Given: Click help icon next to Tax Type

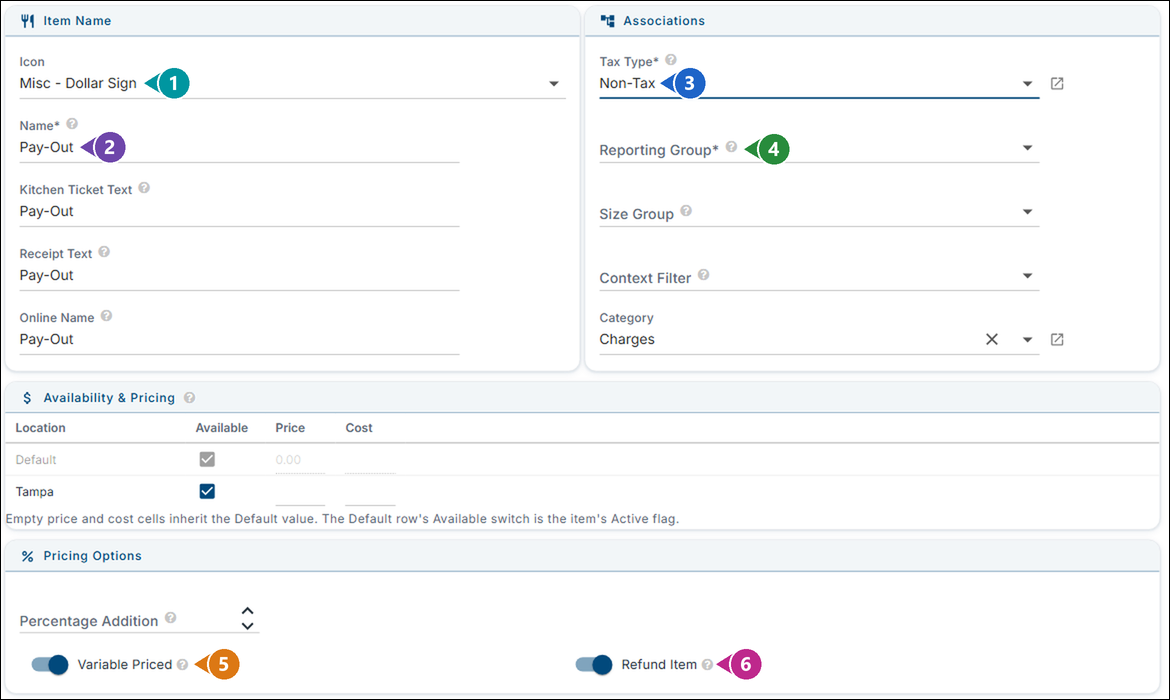Looking at the screenshot, I should click(x=671, y=60).
